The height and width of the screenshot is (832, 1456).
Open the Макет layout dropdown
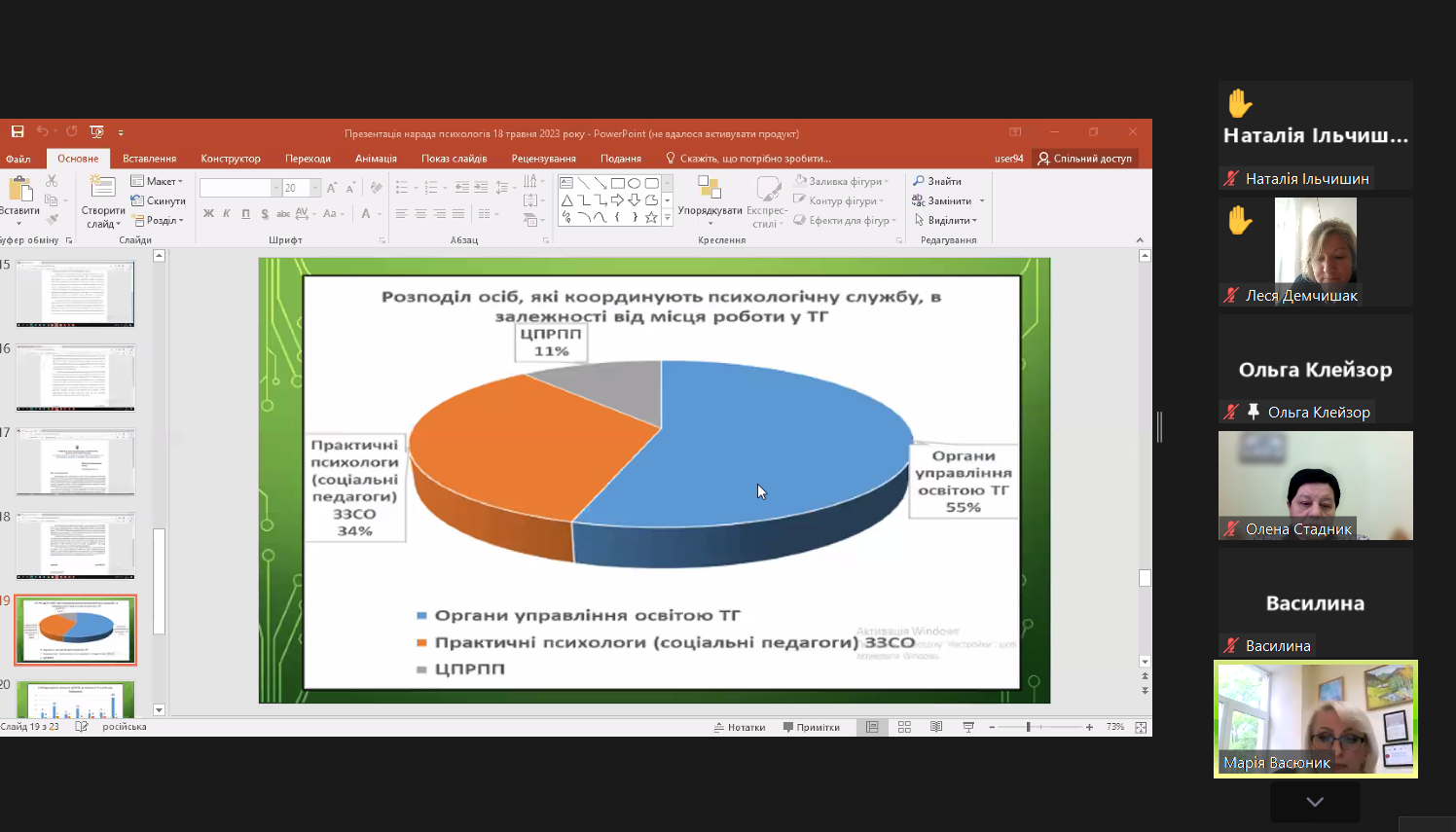[158, 181]
